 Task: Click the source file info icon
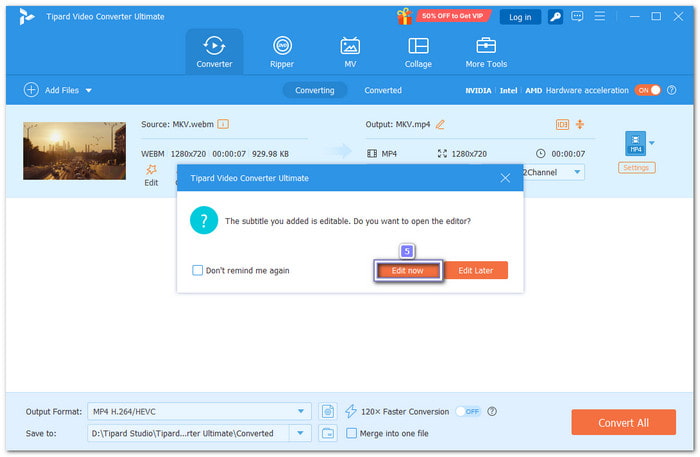[223, 124]
